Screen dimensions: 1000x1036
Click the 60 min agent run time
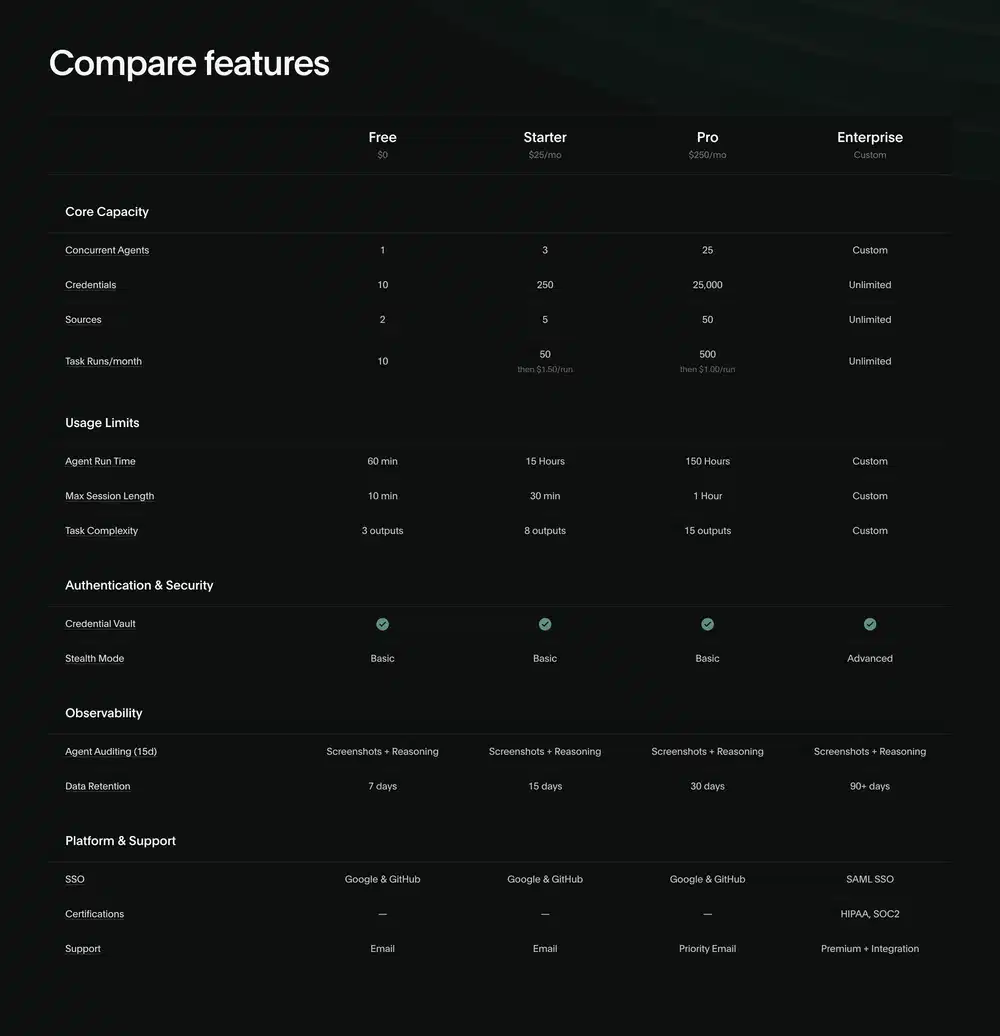point(382,461)
